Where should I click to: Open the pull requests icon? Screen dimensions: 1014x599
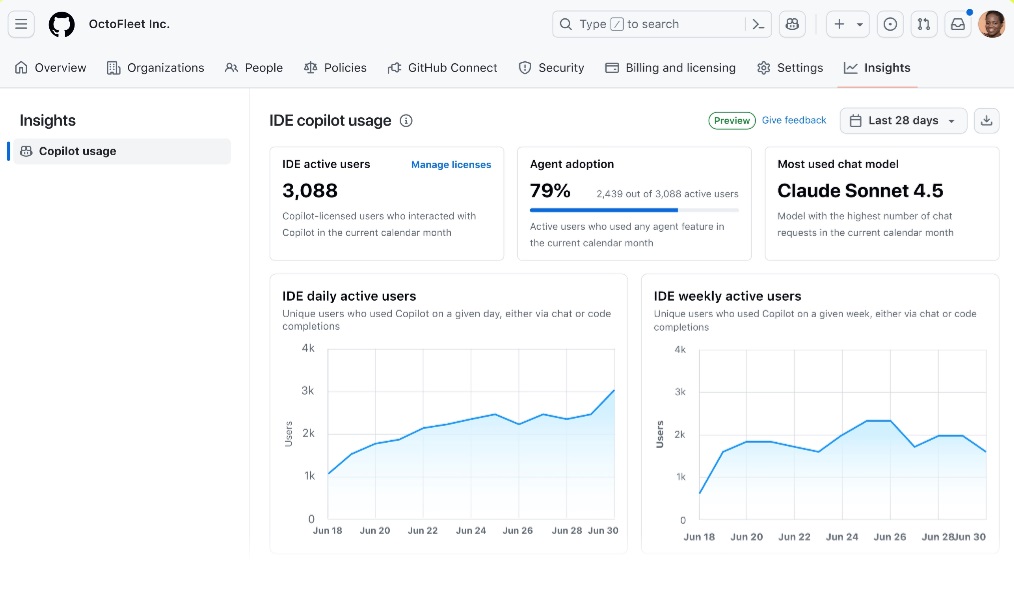[x=923, y=24]
